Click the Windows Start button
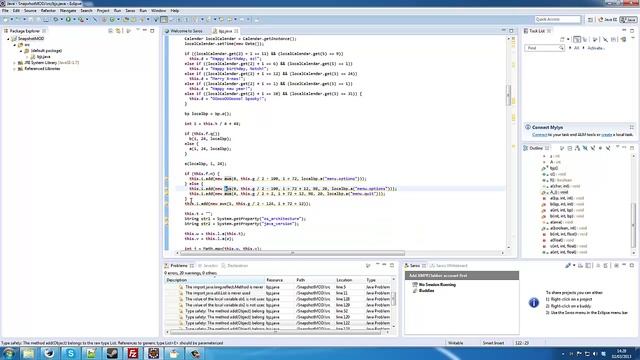The height and width of the screenshot is (360, 640). click(9, 353)
